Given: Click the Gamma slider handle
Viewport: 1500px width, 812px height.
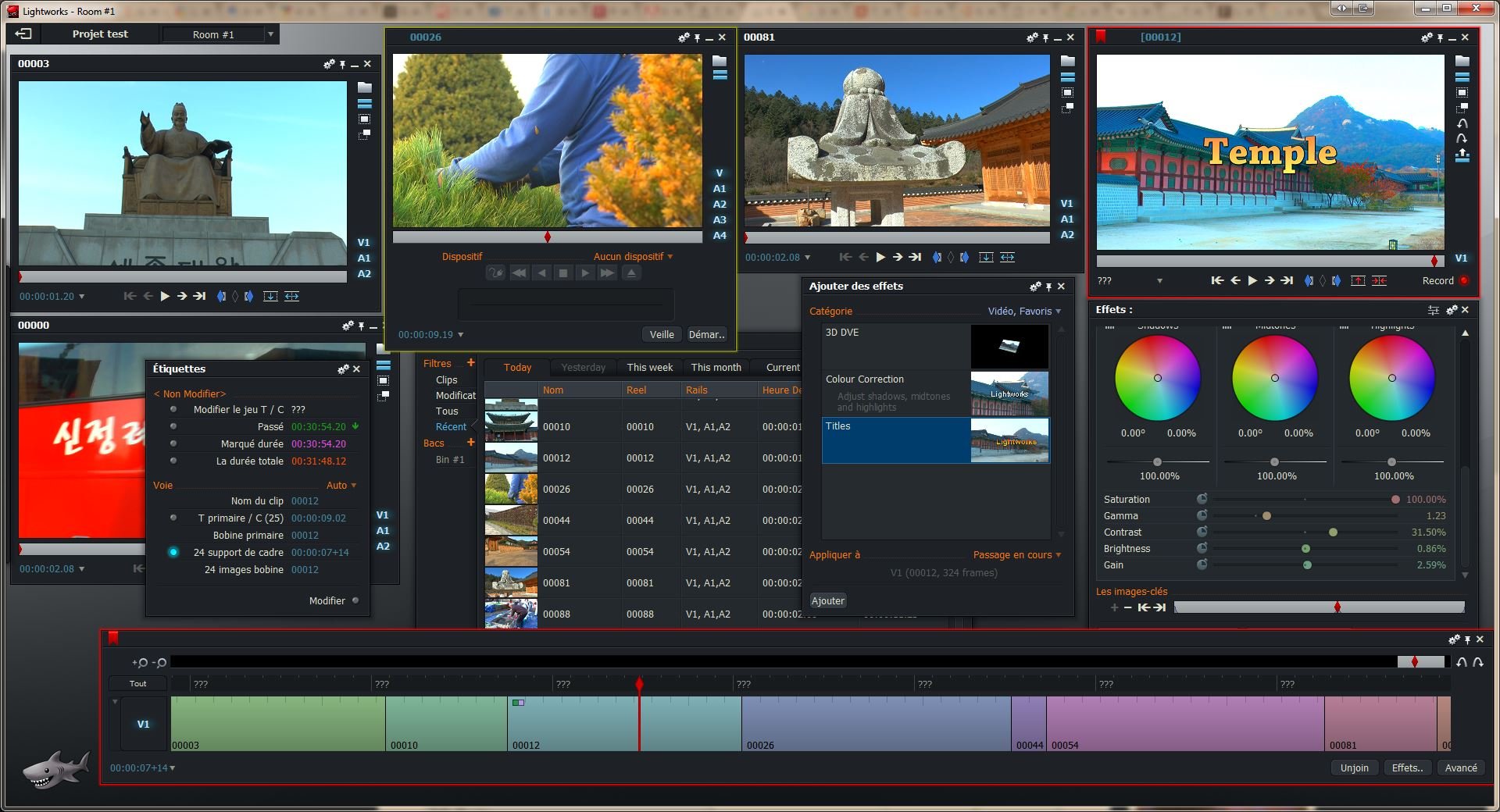Looking at the screenshot, I should [x=1266, y=516].
